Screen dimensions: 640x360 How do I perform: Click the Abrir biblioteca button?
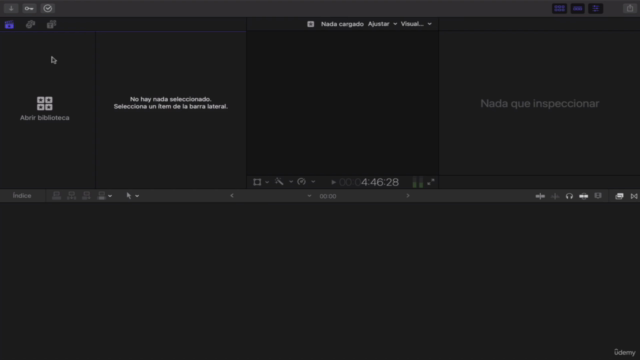[44, 109]
